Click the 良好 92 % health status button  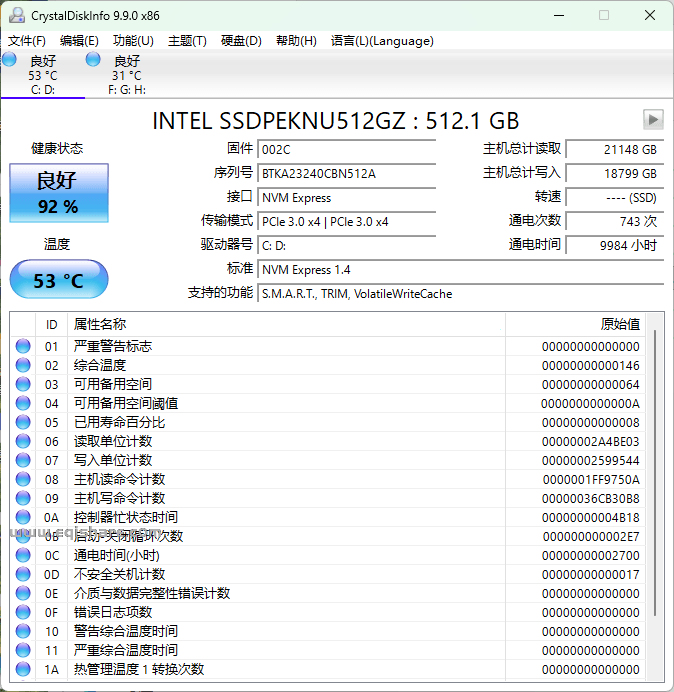pos(59,193)
